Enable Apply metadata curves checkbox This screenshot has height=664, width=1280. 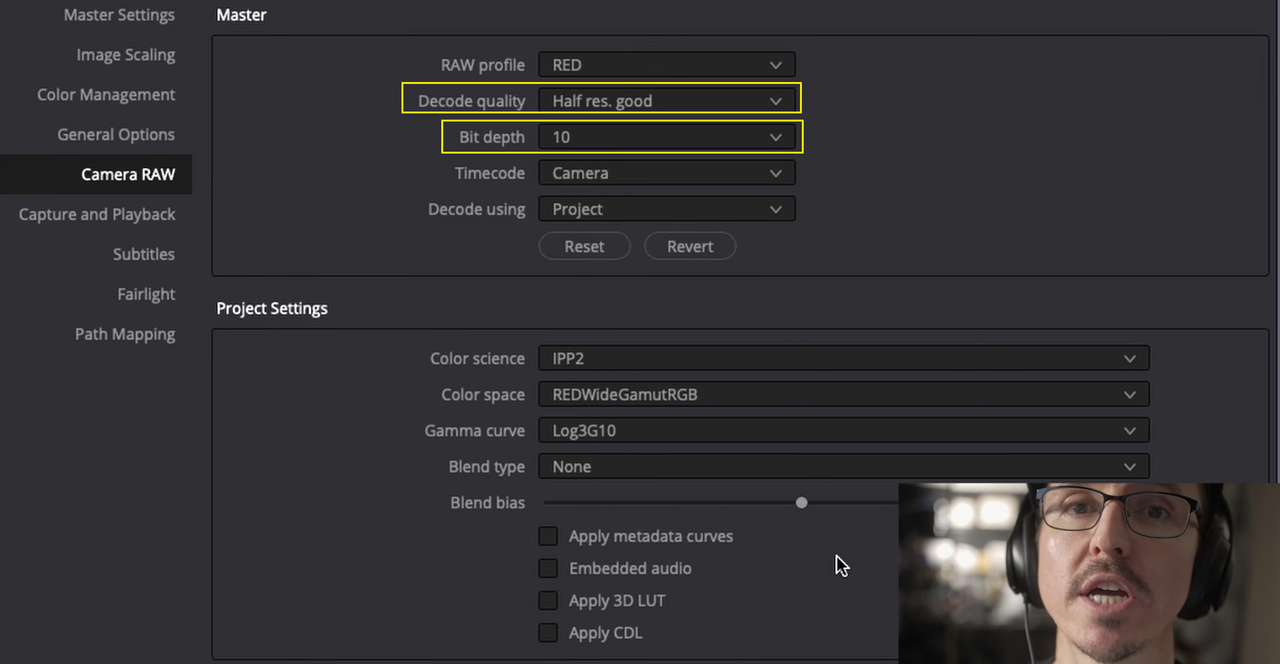(548, 536)
